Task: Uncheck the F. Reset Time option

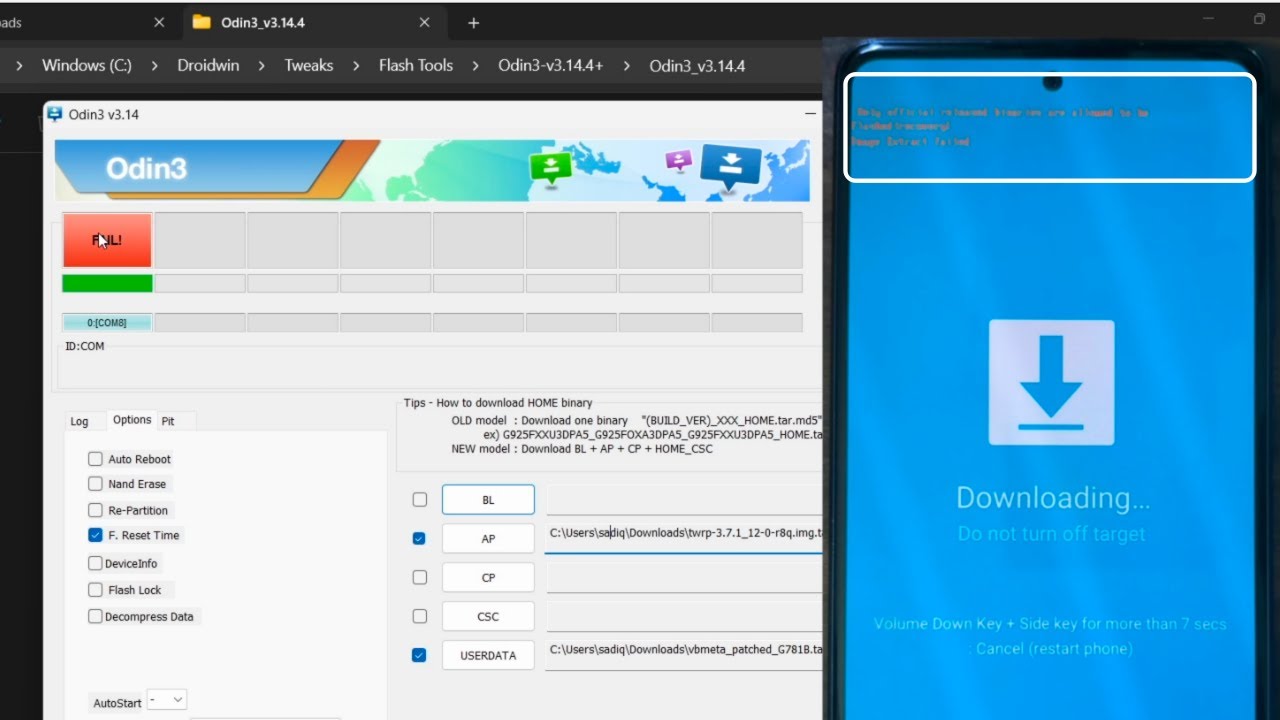Action: pyautogui.click(x=95, y=535)
